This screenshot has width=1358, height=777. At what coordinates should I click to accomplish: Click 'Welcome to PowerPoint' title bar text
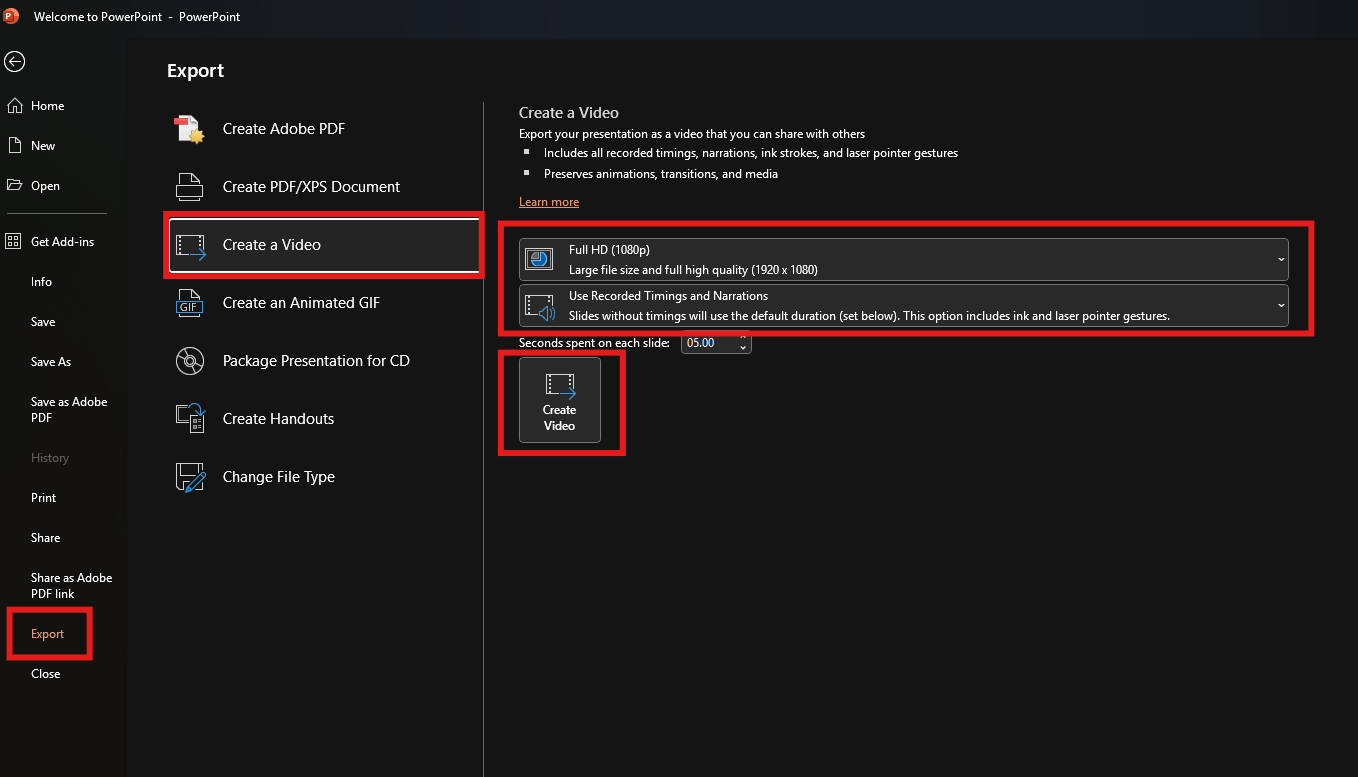96,17
